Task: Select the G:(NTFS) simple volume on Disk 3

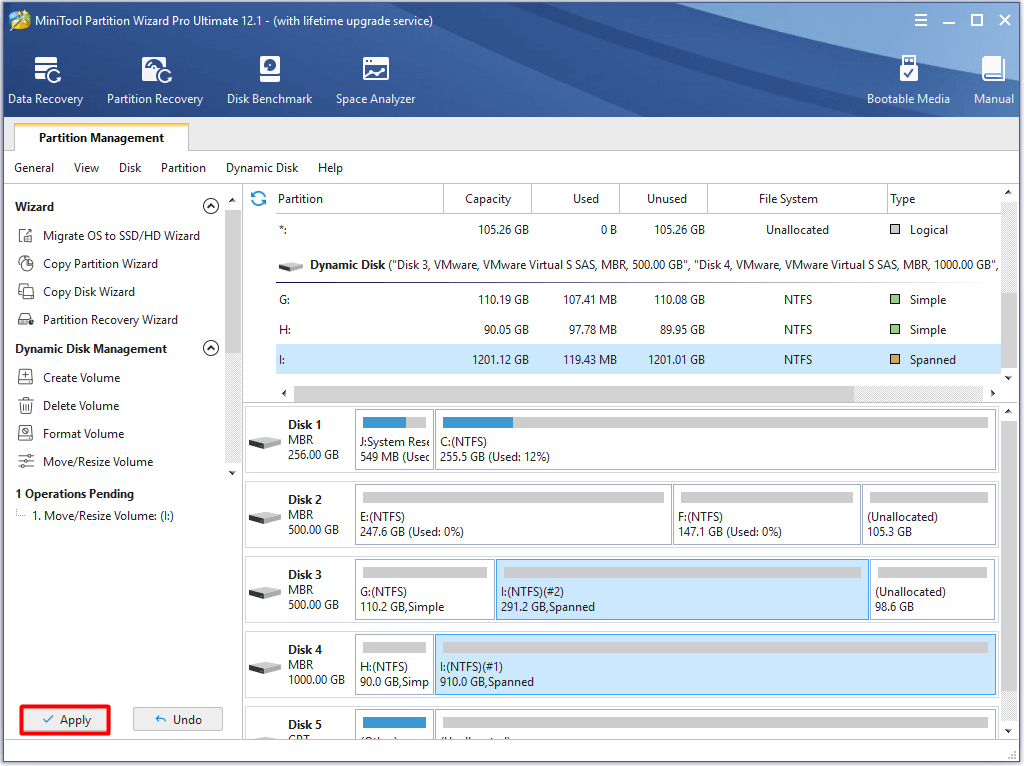Action: pos(425,589)
